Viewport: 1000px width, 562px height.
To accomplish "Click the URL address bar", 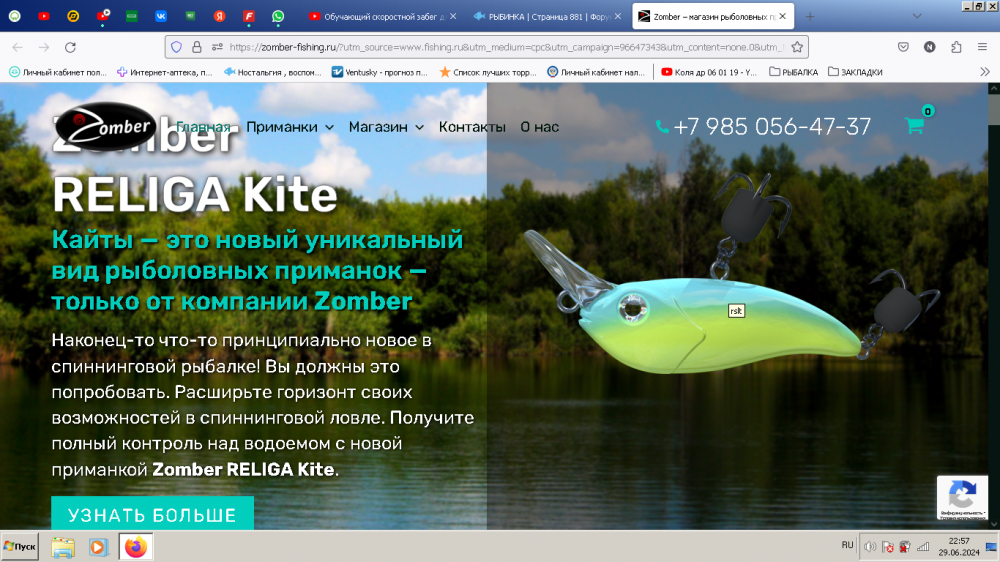I will [x=500, y=47].
